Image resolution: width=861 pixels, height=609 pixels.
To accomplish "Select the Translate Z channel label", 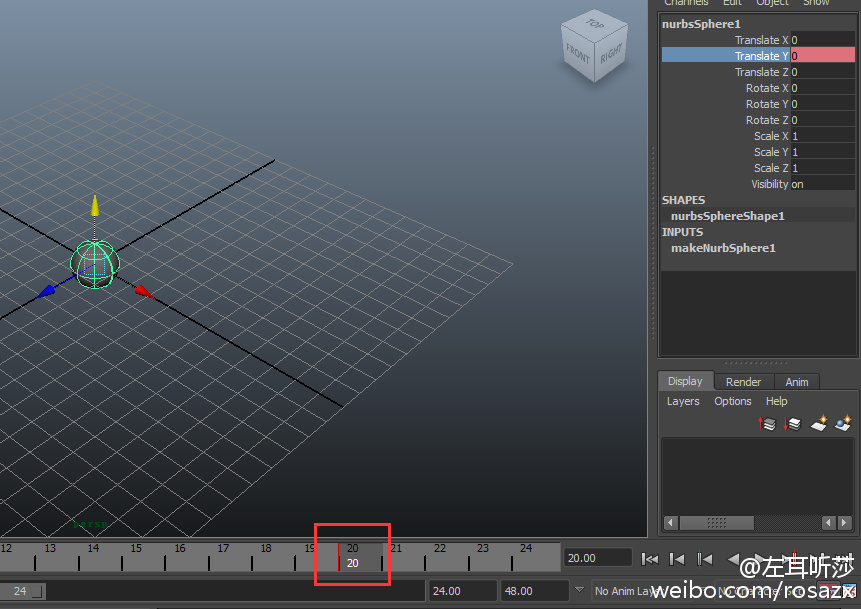I will point(762,72).
